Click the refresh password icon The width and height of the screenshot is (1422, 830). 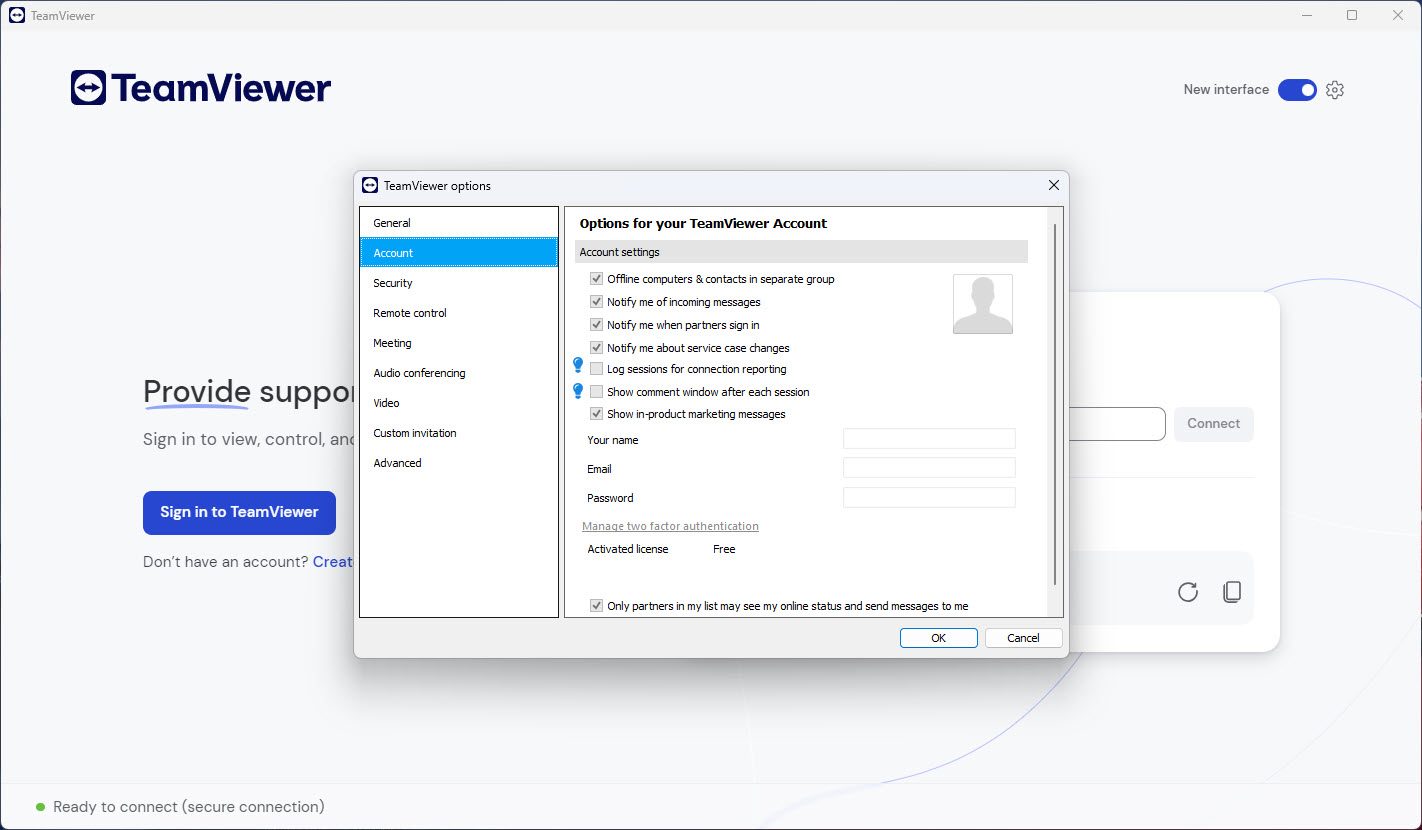1188,592
